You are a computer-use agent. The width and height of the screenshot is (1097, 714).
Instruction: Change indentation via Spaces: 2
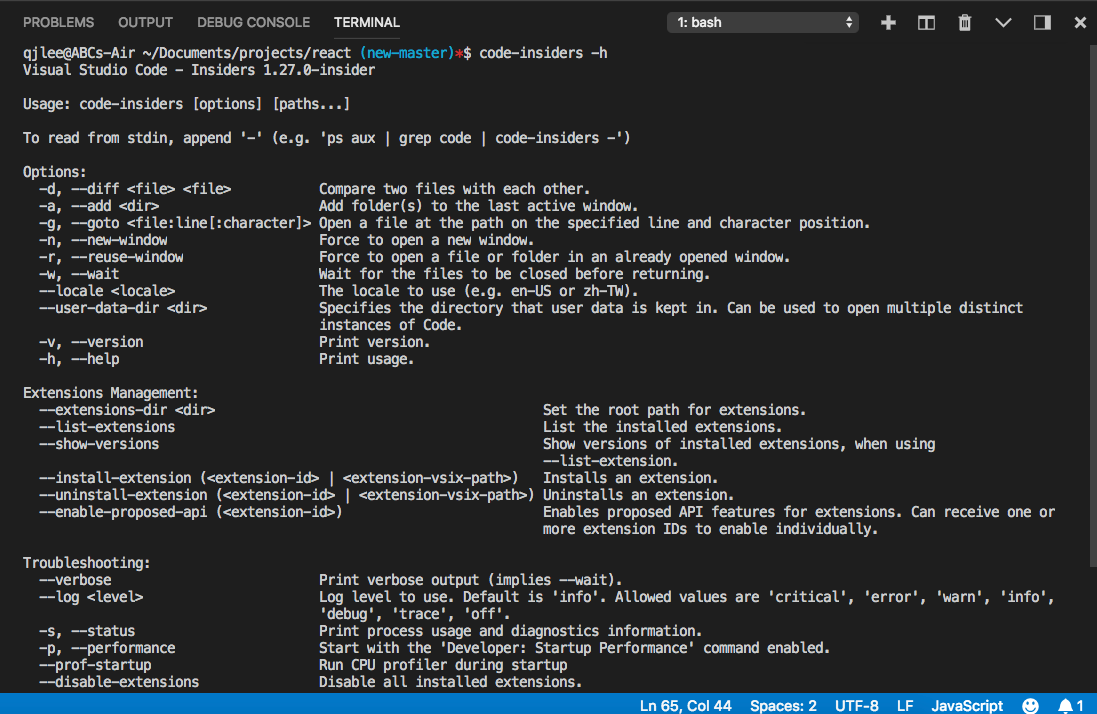pos(783,706)
